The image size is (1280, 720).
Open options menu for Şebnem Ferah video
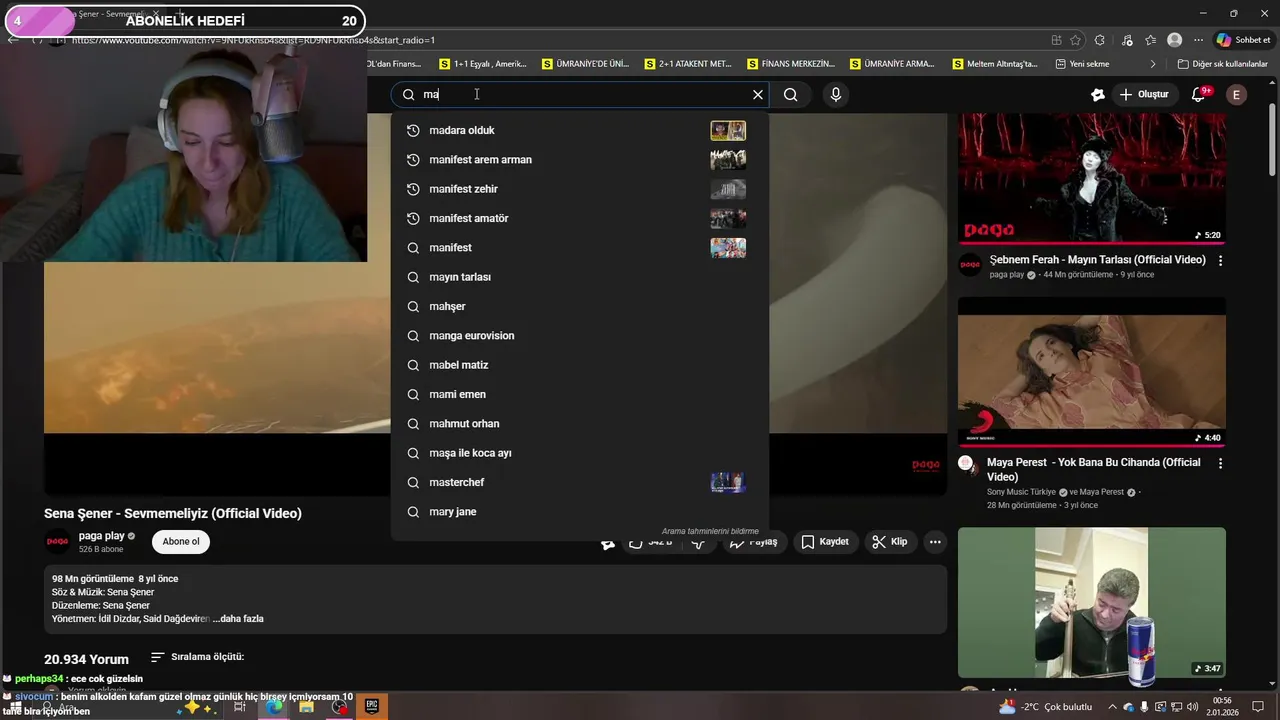pyautogui.click(x=1220, y=261)
